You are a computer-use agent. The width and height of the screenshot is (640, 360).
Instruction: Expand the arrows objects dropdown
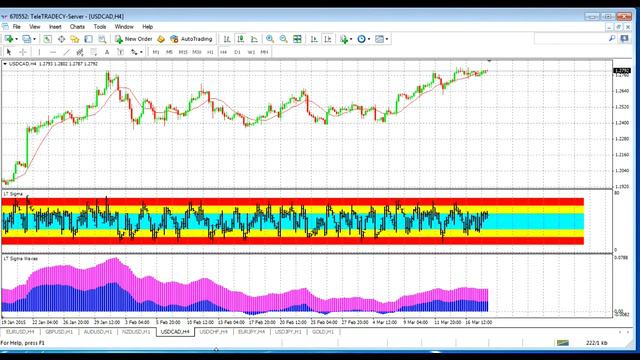pyautogui.click(x=141, y=52)
